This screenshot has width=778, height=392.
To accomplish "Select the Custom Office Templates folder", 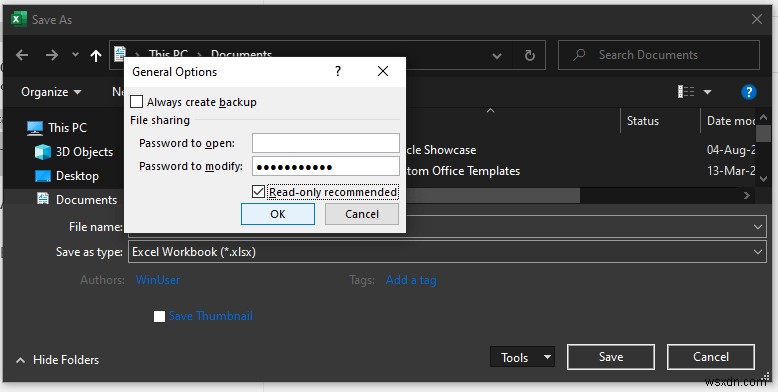I will pyautogui.click(x=463, y=171).
